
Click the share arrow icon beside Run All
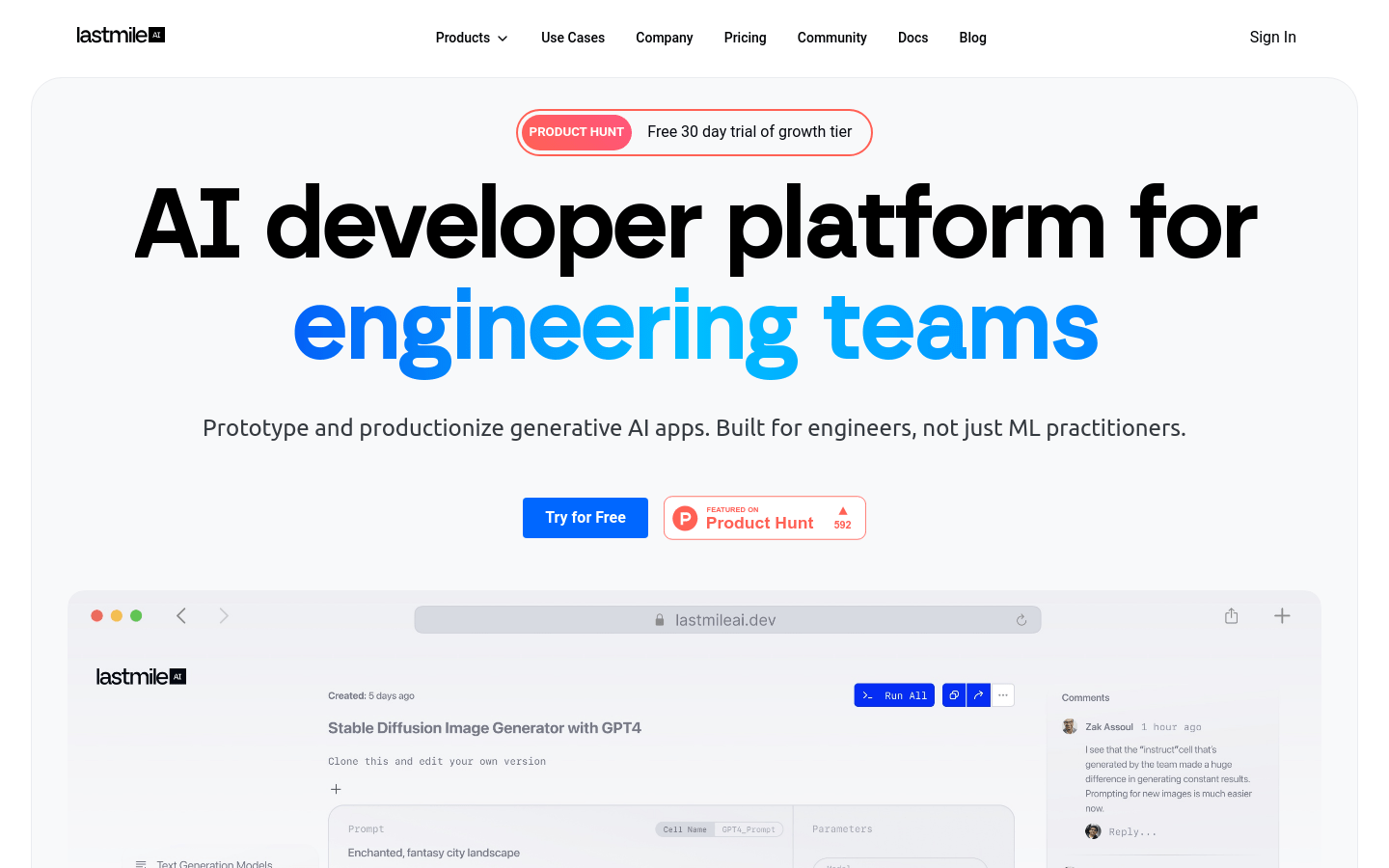(x=978, y=695)
